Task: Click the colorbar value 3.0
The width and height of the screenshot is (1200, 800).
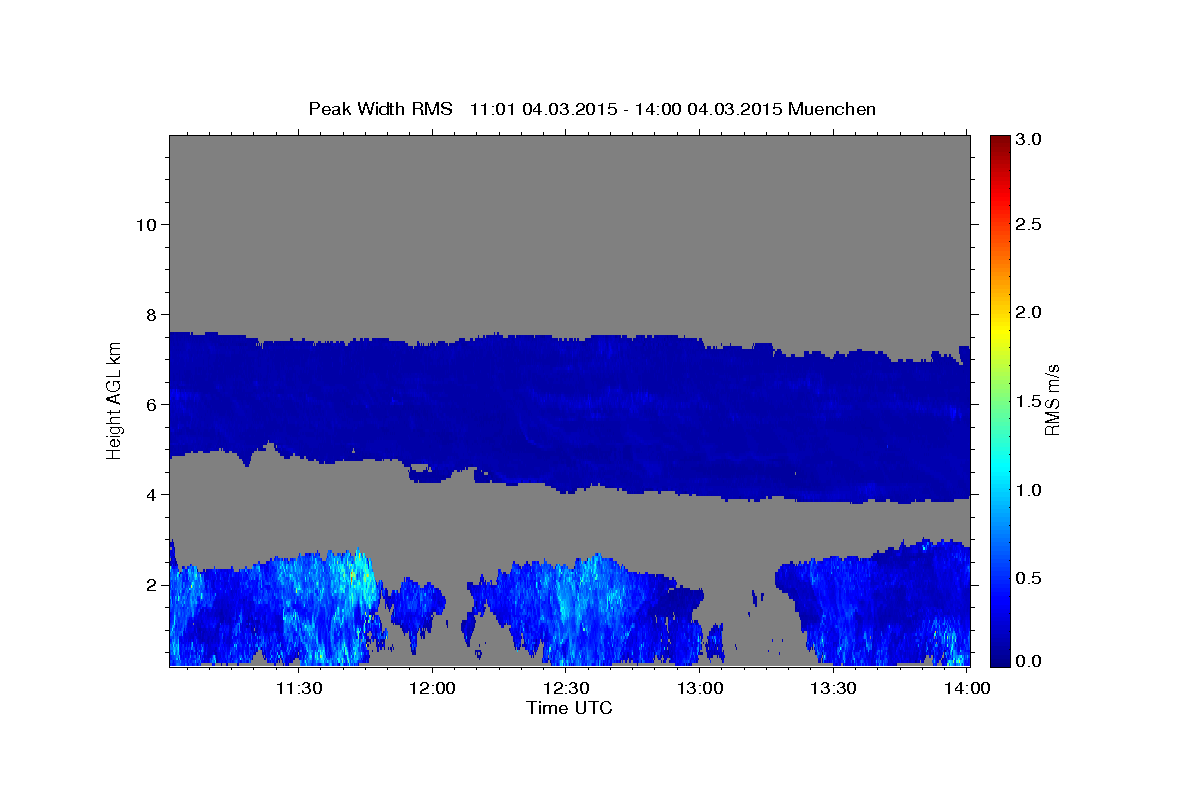Action: (1029, 139)
